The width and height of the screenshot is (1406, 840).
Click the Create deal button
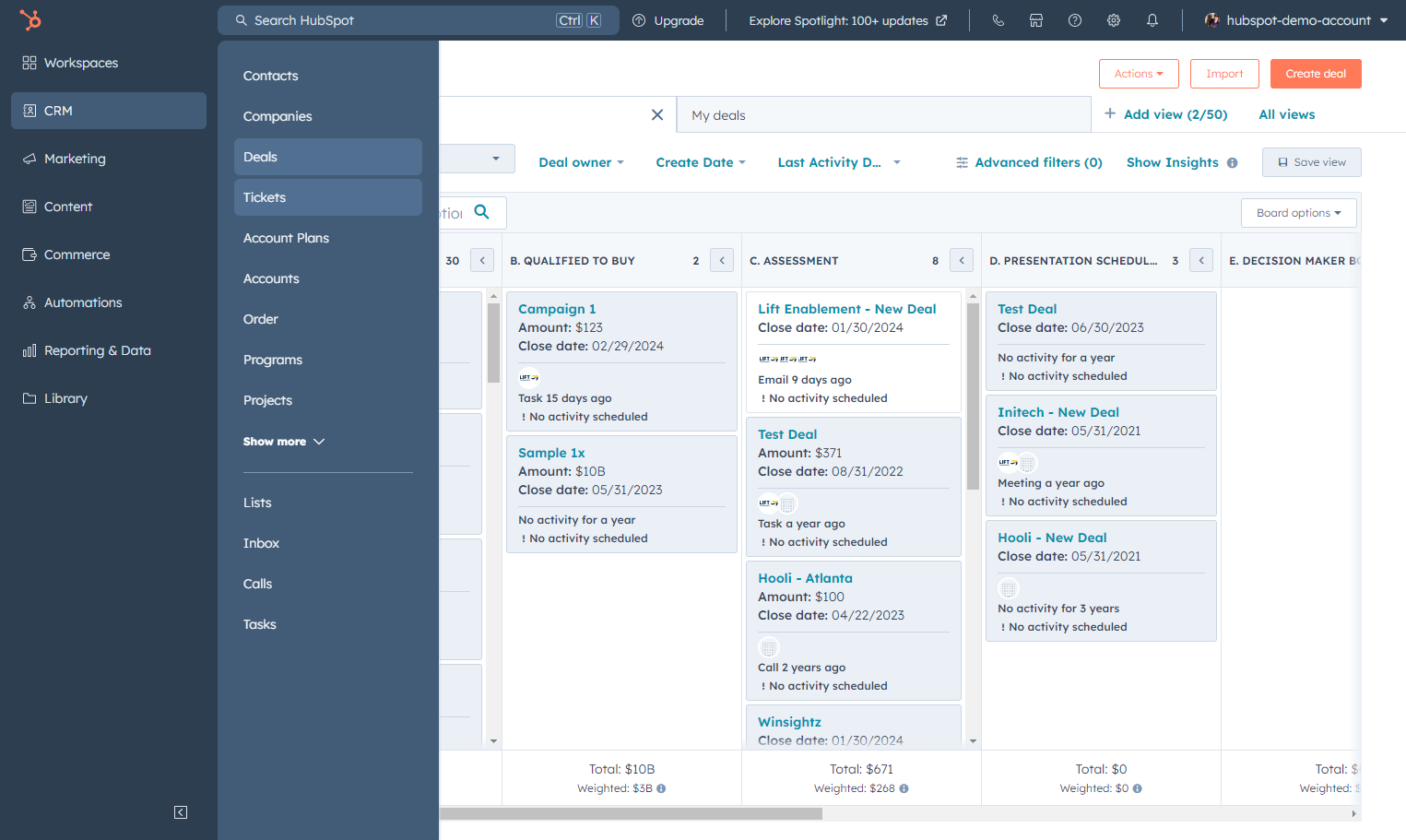[1316, 74]
